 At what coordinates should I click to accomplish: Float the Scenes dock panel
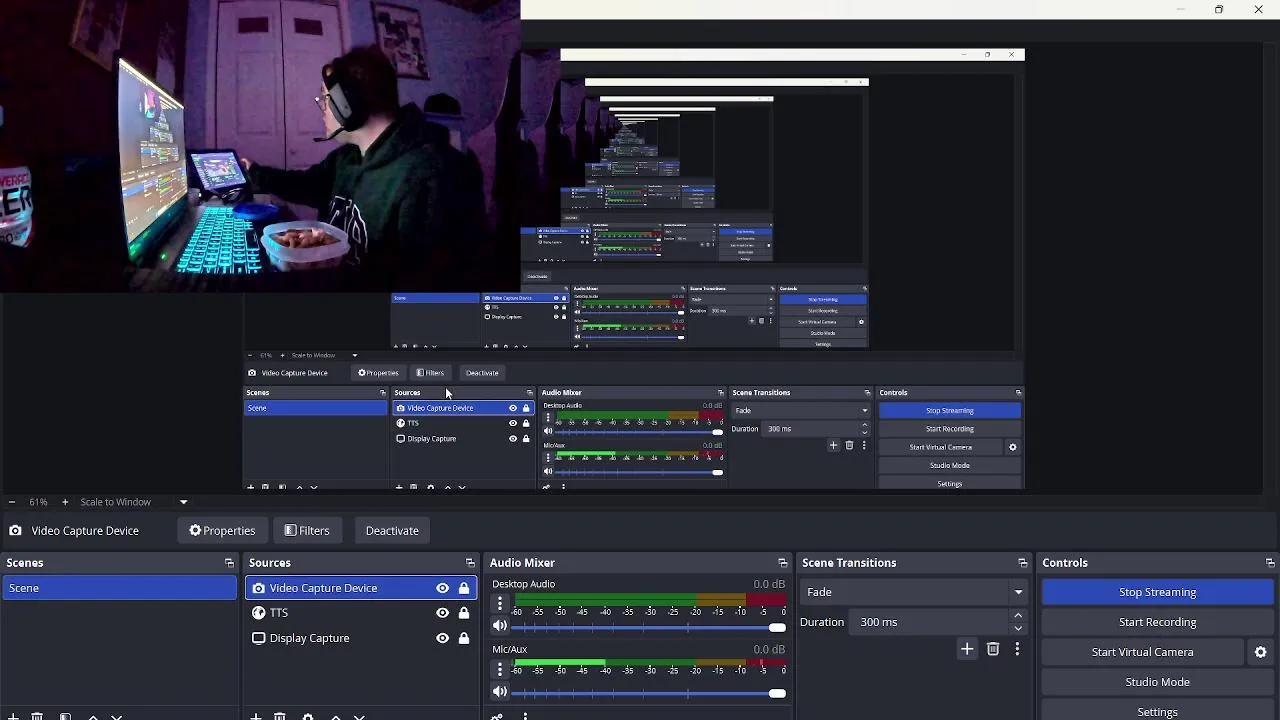pyautogui.click(x=229, y=563)
